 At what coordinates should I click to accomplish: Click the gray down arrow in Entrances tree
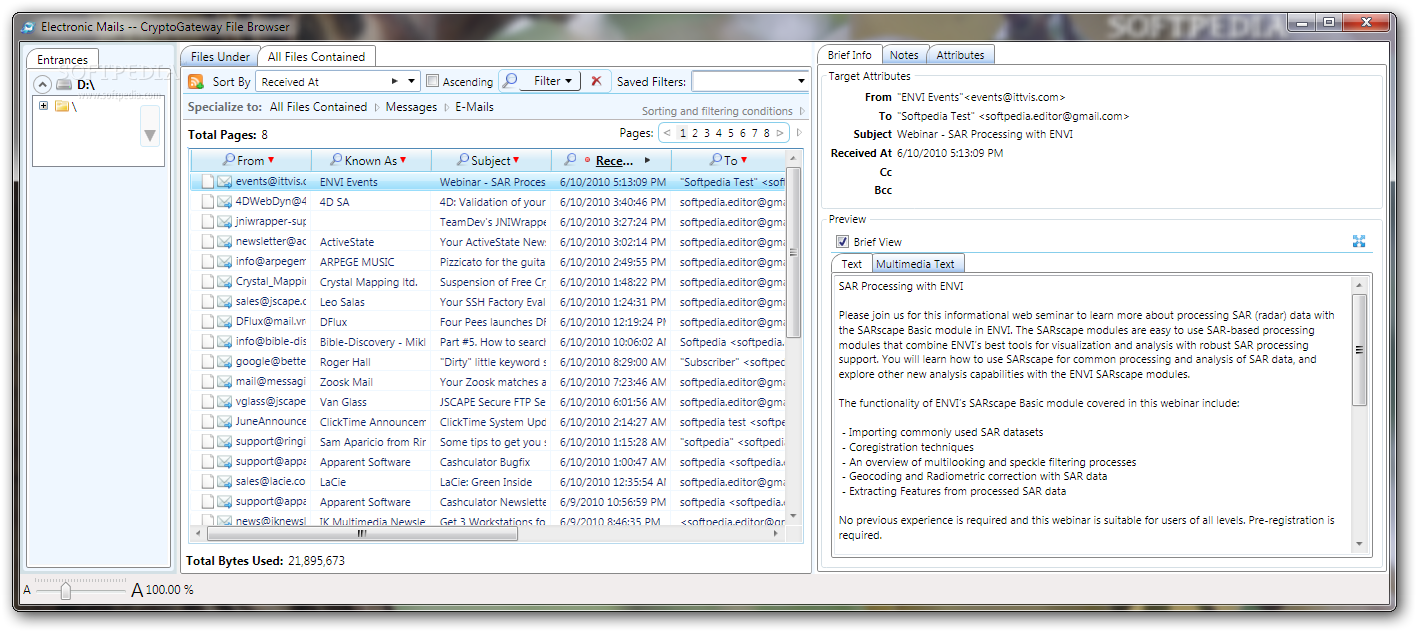coord(150,135)
